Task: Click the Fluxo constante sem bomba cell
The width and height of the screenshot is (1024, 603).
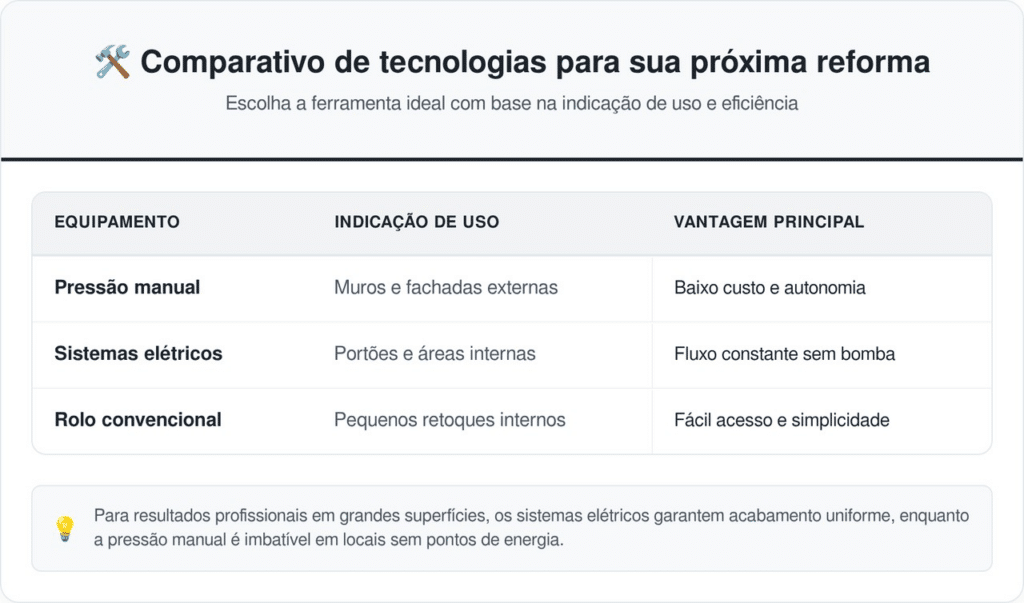Action: [x=785, y=354]
